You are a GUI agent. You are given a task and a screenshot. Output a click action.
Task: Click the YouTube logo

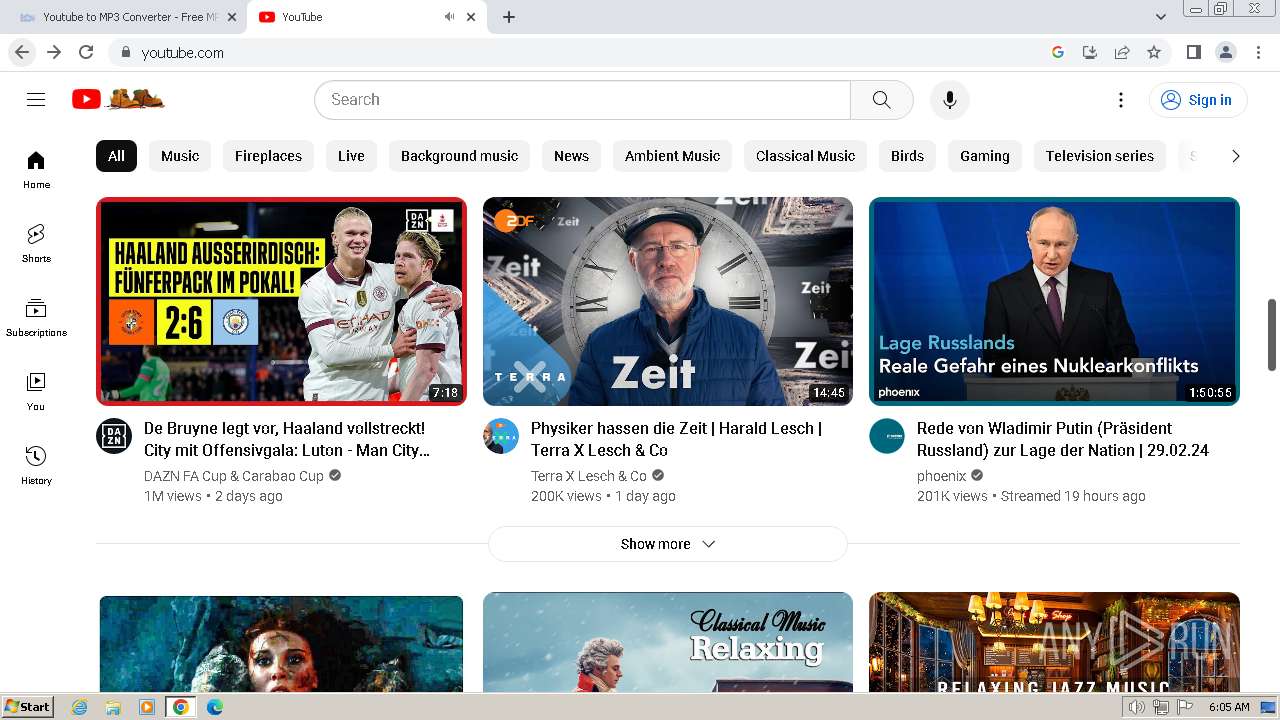pyautogui.click(x=118, y=99)
